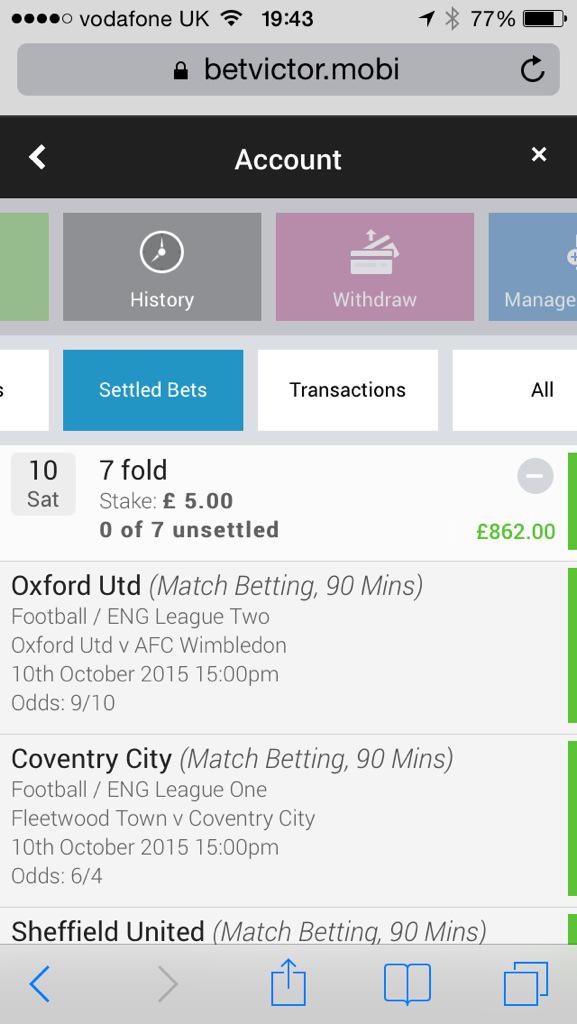Tap the 10 Sat date badge
The width and height of the screenshot is (577, 1024).
point(43,484)
